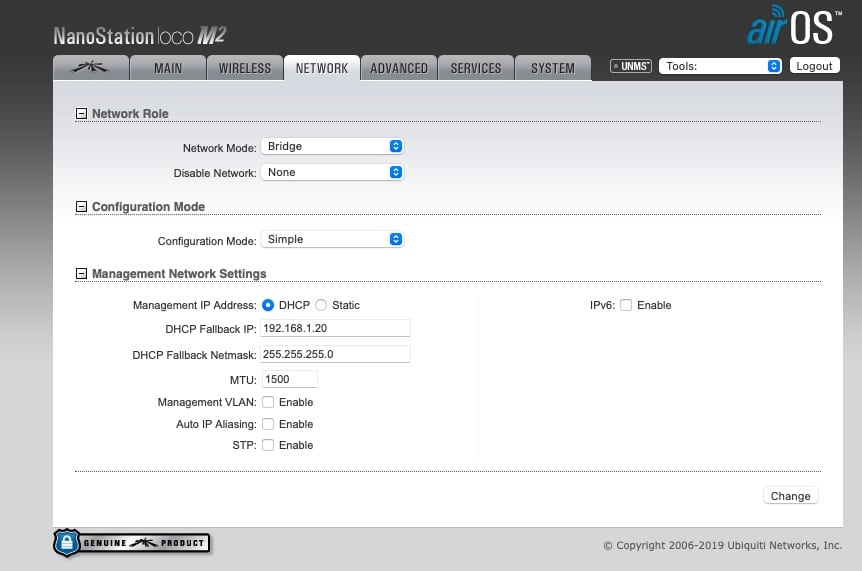The image size is (862, 571).
Task: Enable Auto IP Aliasing checkbox
Action: pyautogui.click(x=268, y=424)
